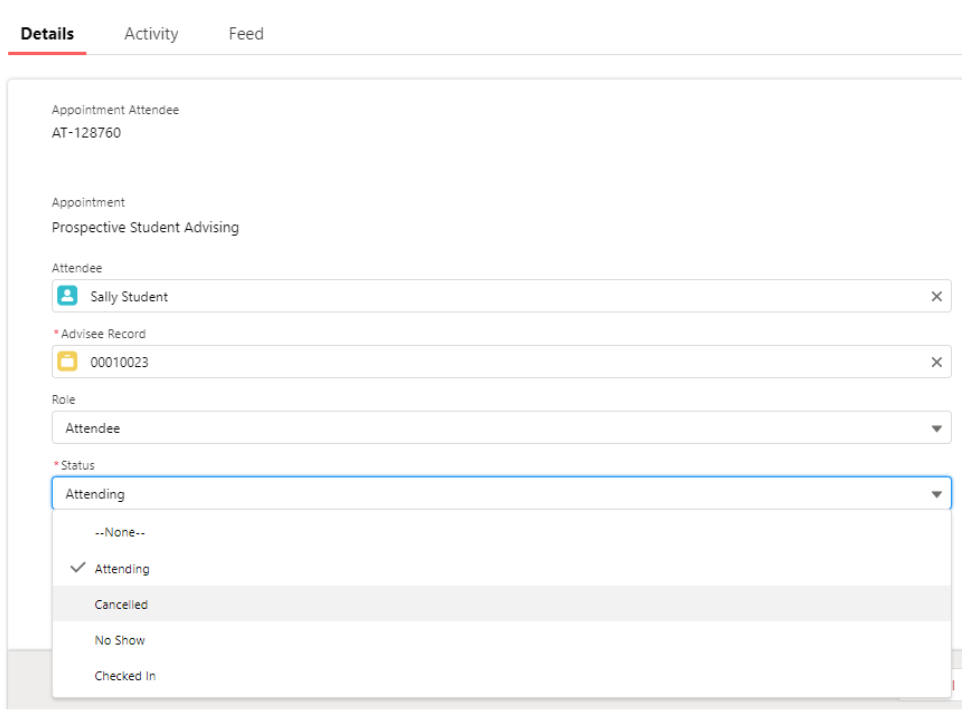Screen dimensions: 965x713
Task: Select the Cancelled status option
Action: 121,604
